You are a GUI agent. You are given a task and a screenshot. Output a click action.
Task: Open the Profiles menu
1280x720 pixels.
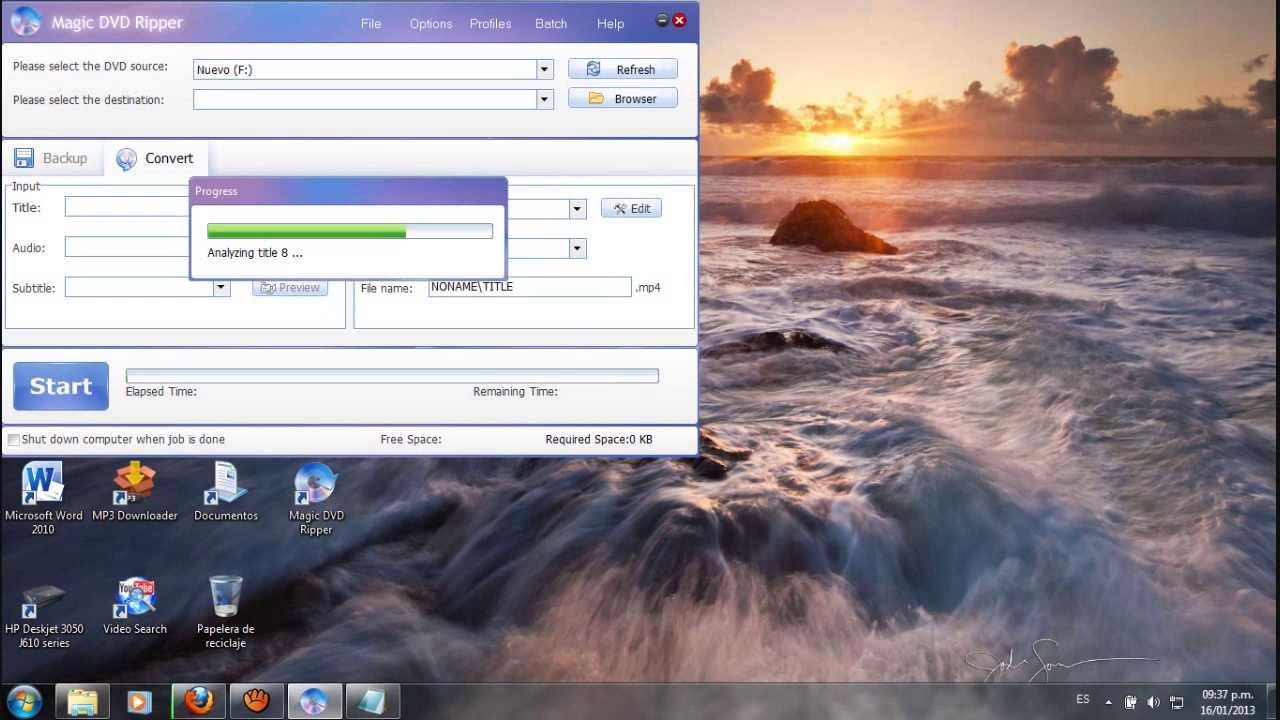(491, 24)
